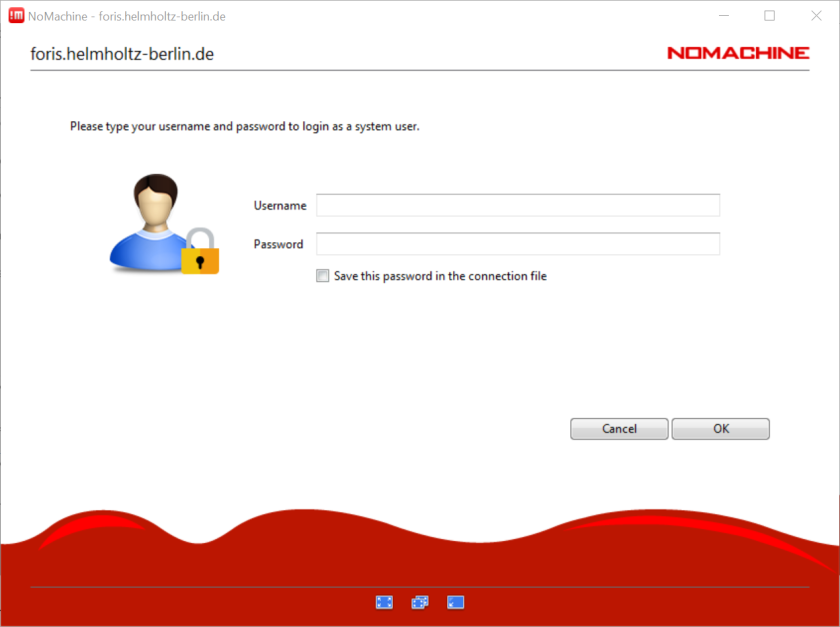Click the red NOMACHINE logo
Screen dimensions: 840x627
[x=738, y=53]
